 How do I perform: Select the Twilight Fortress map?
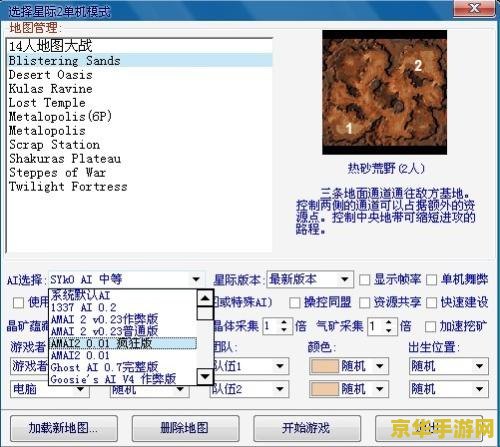coord(139,187)
